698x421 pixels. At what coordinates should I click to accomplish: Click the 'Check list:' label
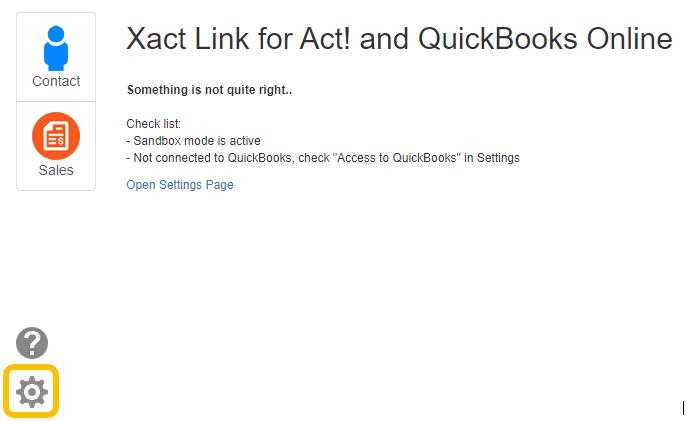(x=154, y=124)
